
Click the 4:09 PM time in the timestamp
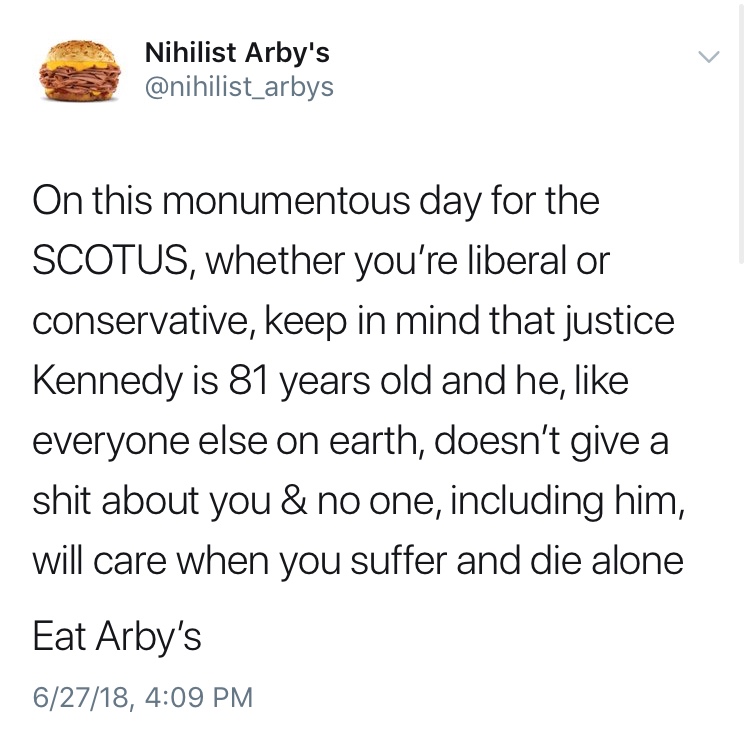coord(203,695)
